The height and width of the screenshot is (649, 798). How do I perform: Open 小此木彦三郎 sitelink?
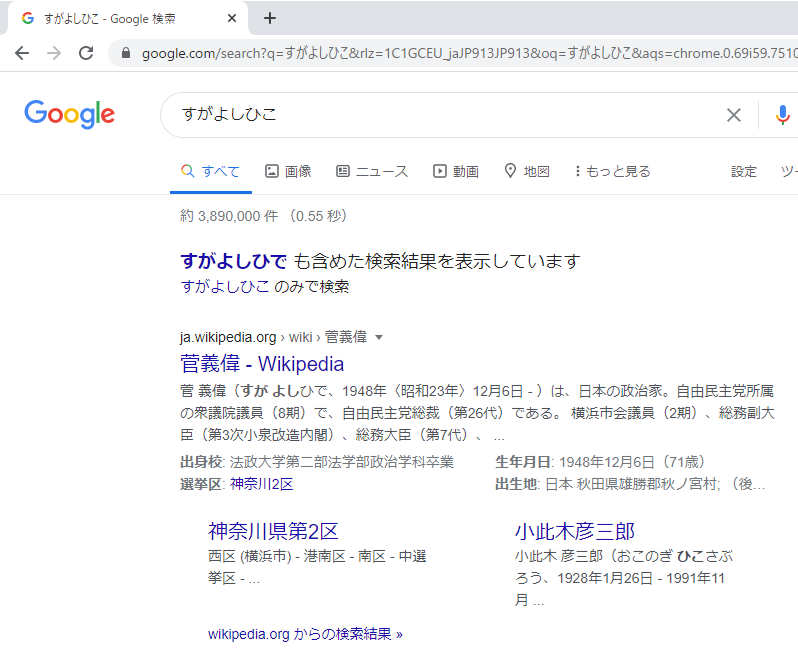click(x=575, y=531)
